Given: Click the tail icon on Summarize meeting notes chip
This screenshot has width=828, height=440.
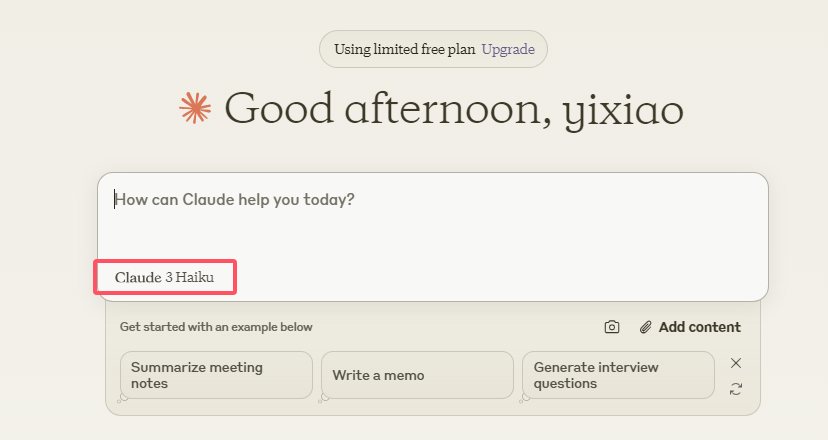Looking at the screenshot, I should [123, 398].
